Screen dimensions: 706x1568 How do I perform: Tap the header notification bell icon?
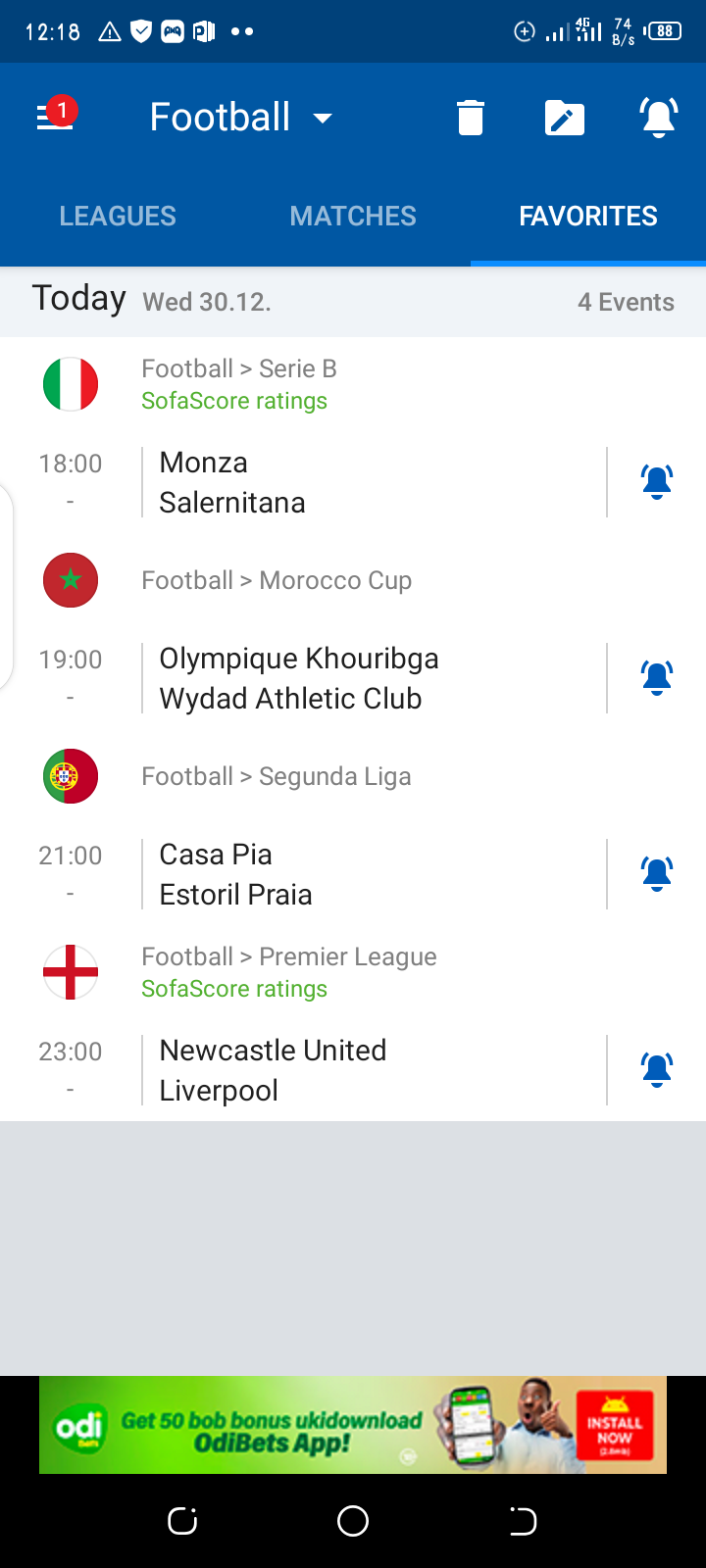click(x=659, y=118)
